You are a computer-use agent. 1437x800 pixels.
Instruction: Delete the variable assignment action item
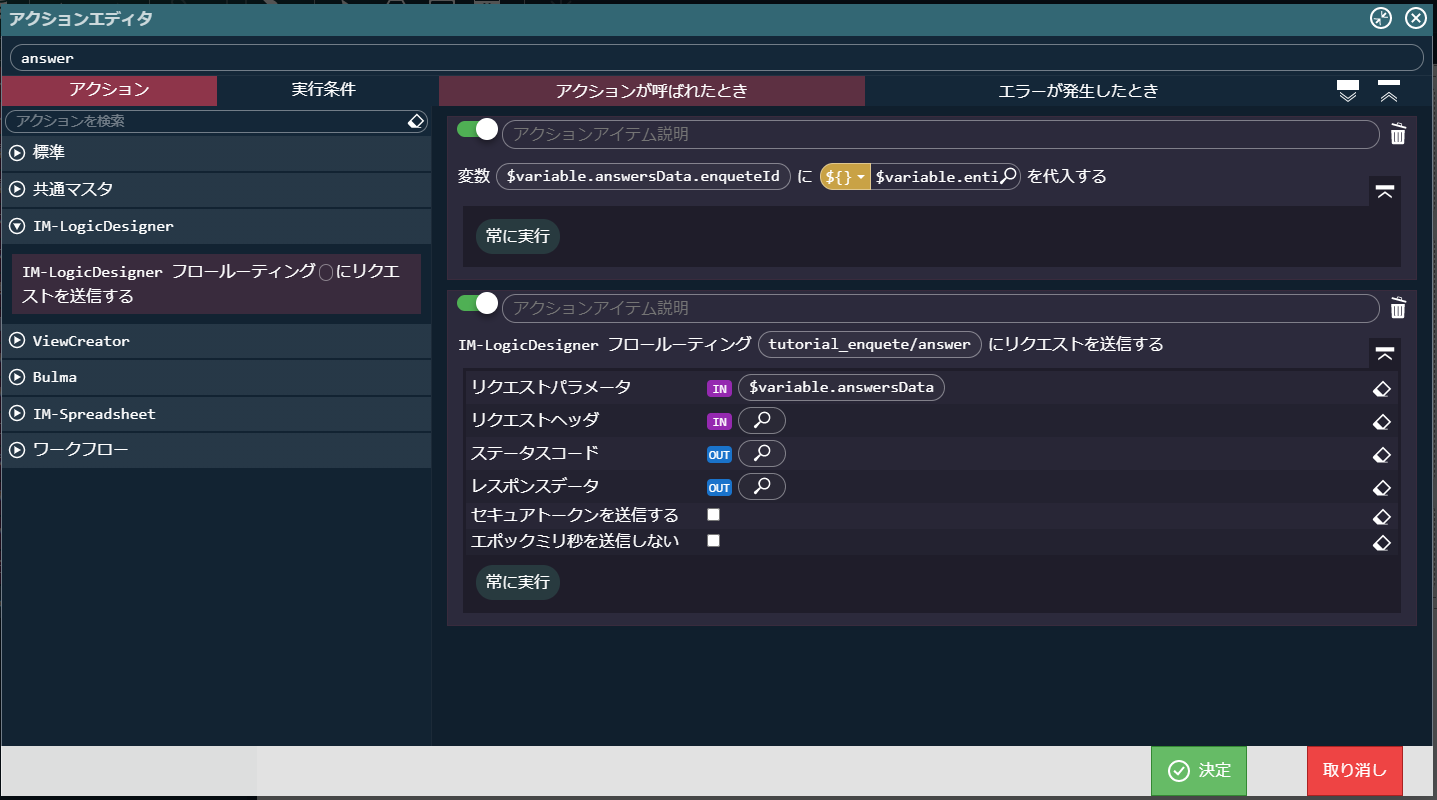coord(1398,134)
